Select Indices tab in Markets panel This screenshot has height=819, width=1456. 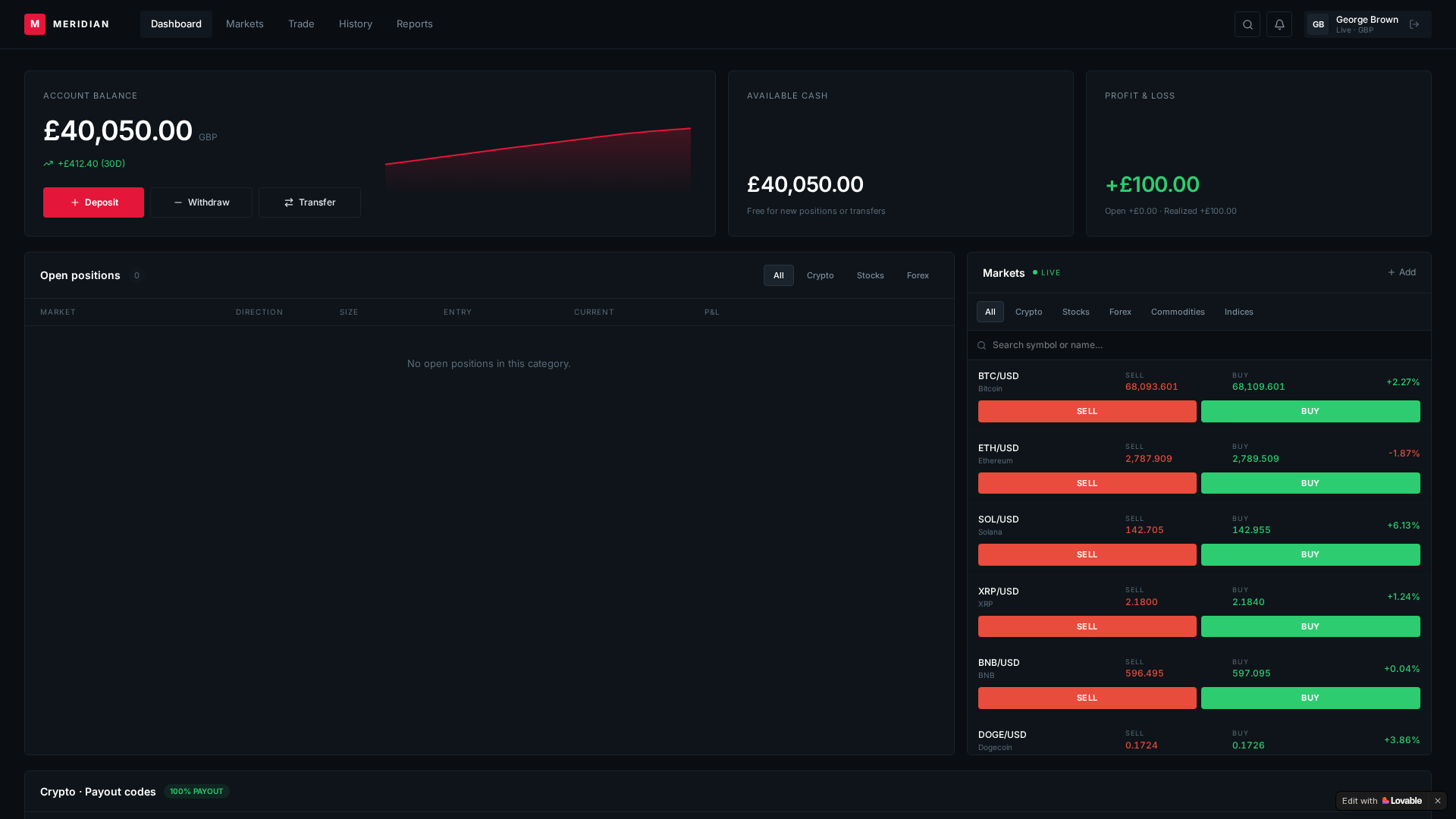(x=1239, y=312)
